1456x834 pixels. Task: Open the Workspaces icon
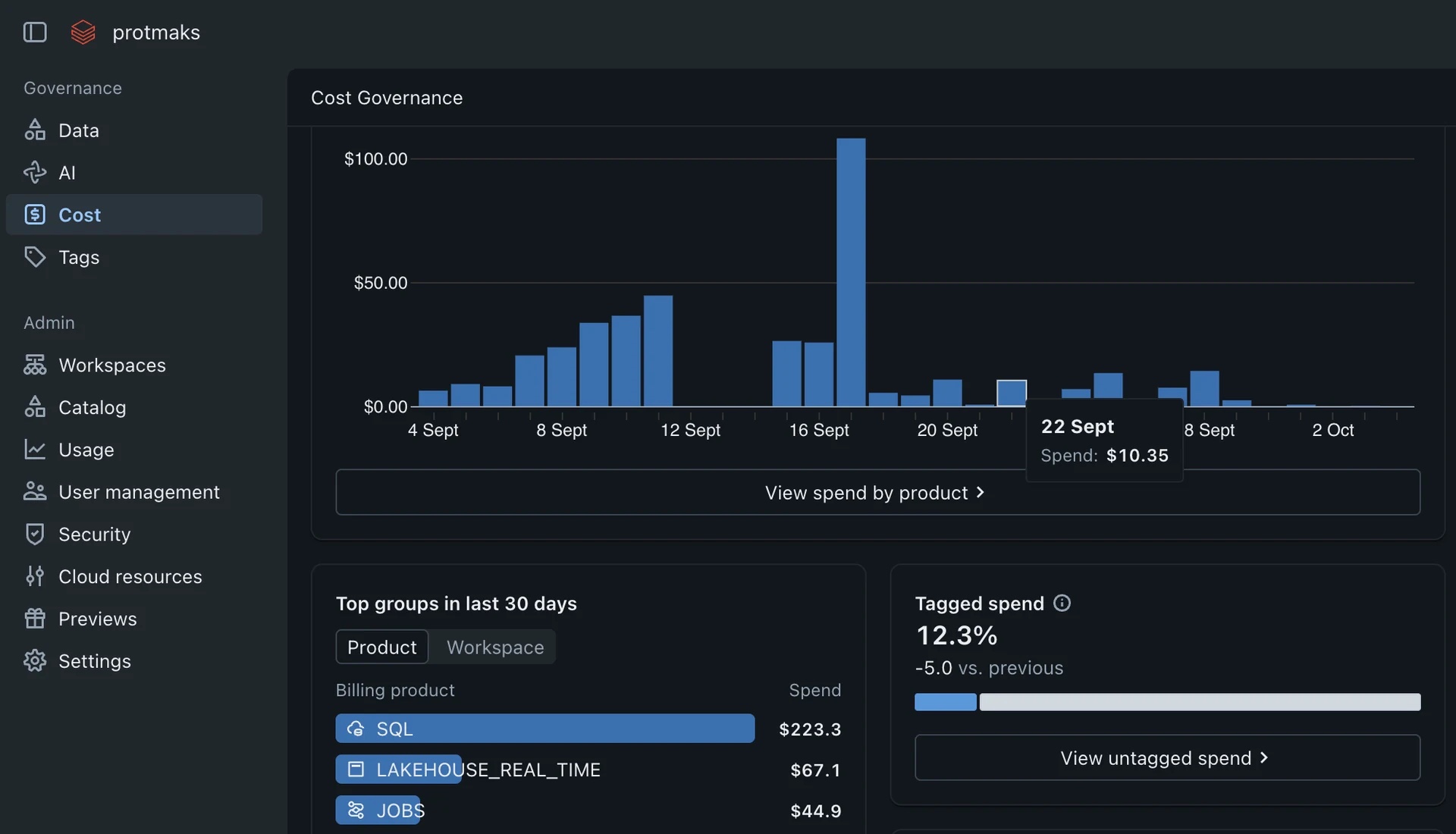(35, 365)
